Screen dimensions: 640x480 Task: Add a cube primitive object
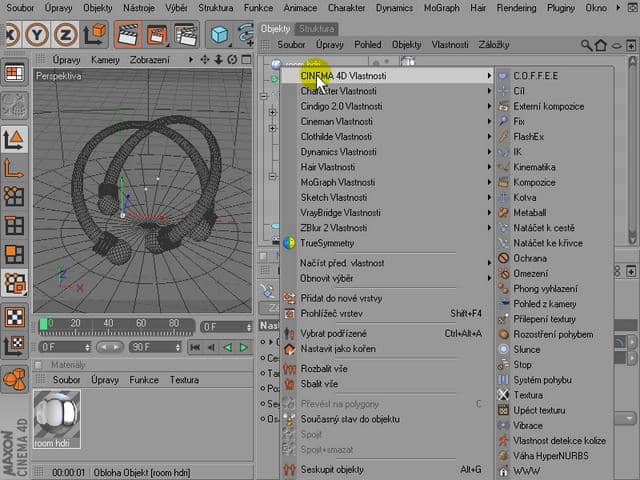coord(219,34)
